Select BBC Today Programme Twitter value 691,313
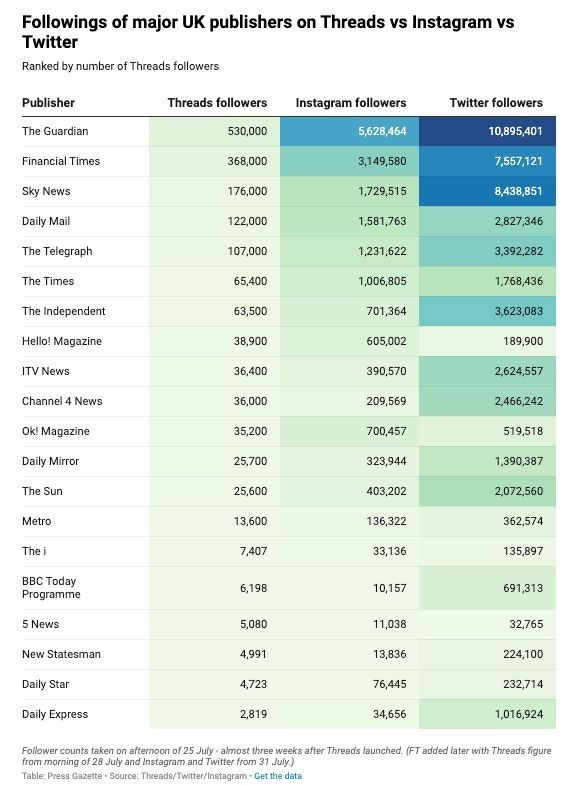 523,588
